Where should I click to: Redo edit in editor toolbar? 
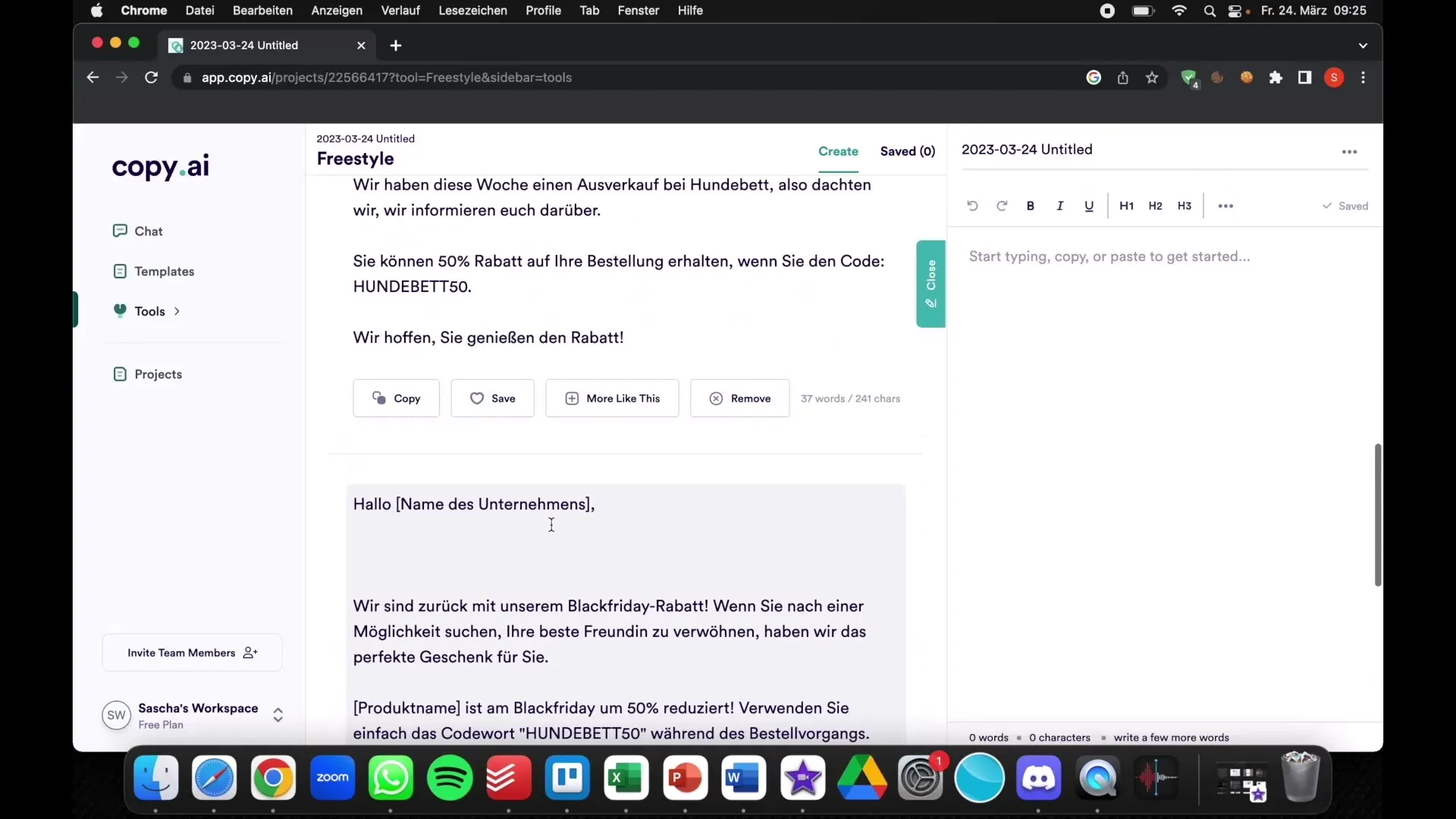pos(1002,206)
